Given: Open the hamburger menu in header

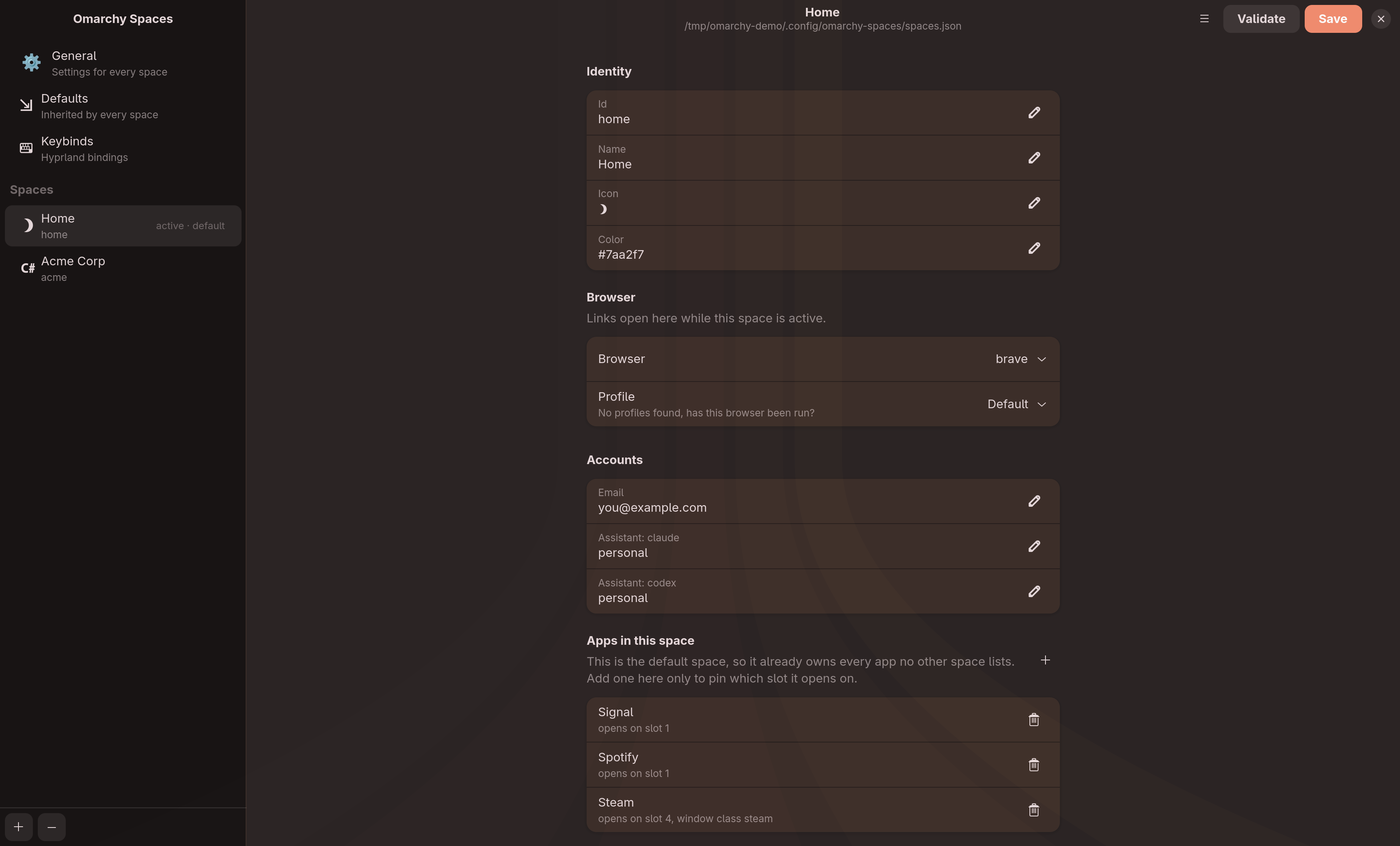Looking at the screenshot, I should pyautogui.click(x=1204, y=19).
